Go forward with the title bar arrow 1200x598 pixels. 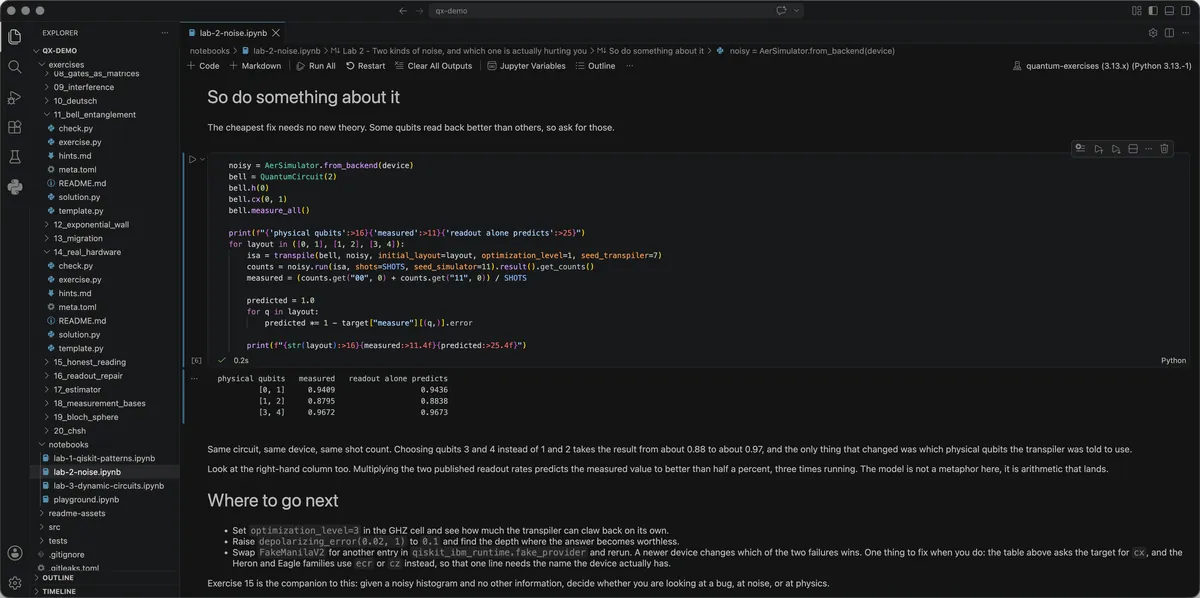419,10
